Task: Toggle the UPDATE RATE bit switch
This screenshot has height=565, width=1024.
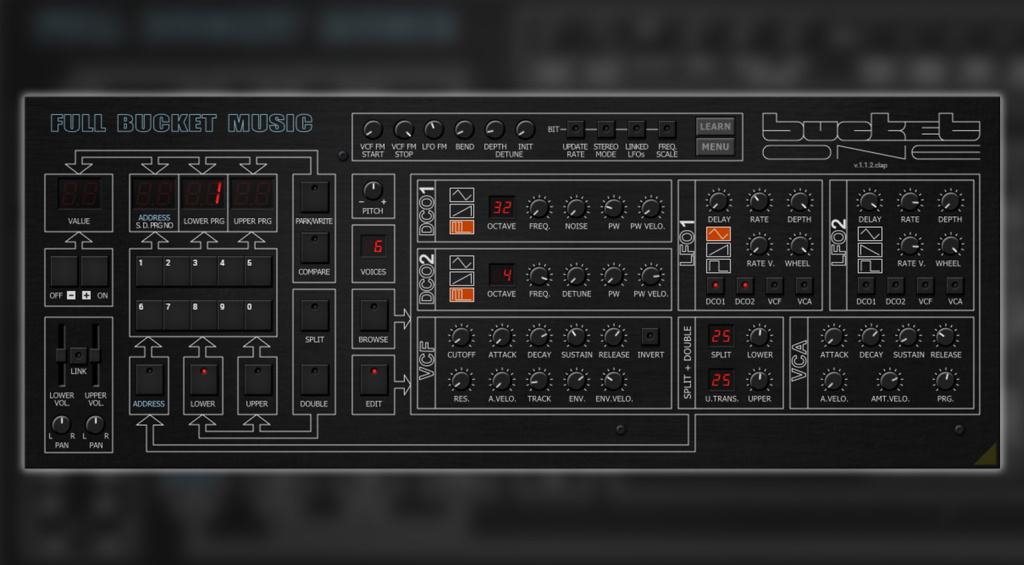Action: tap(575, 129)
